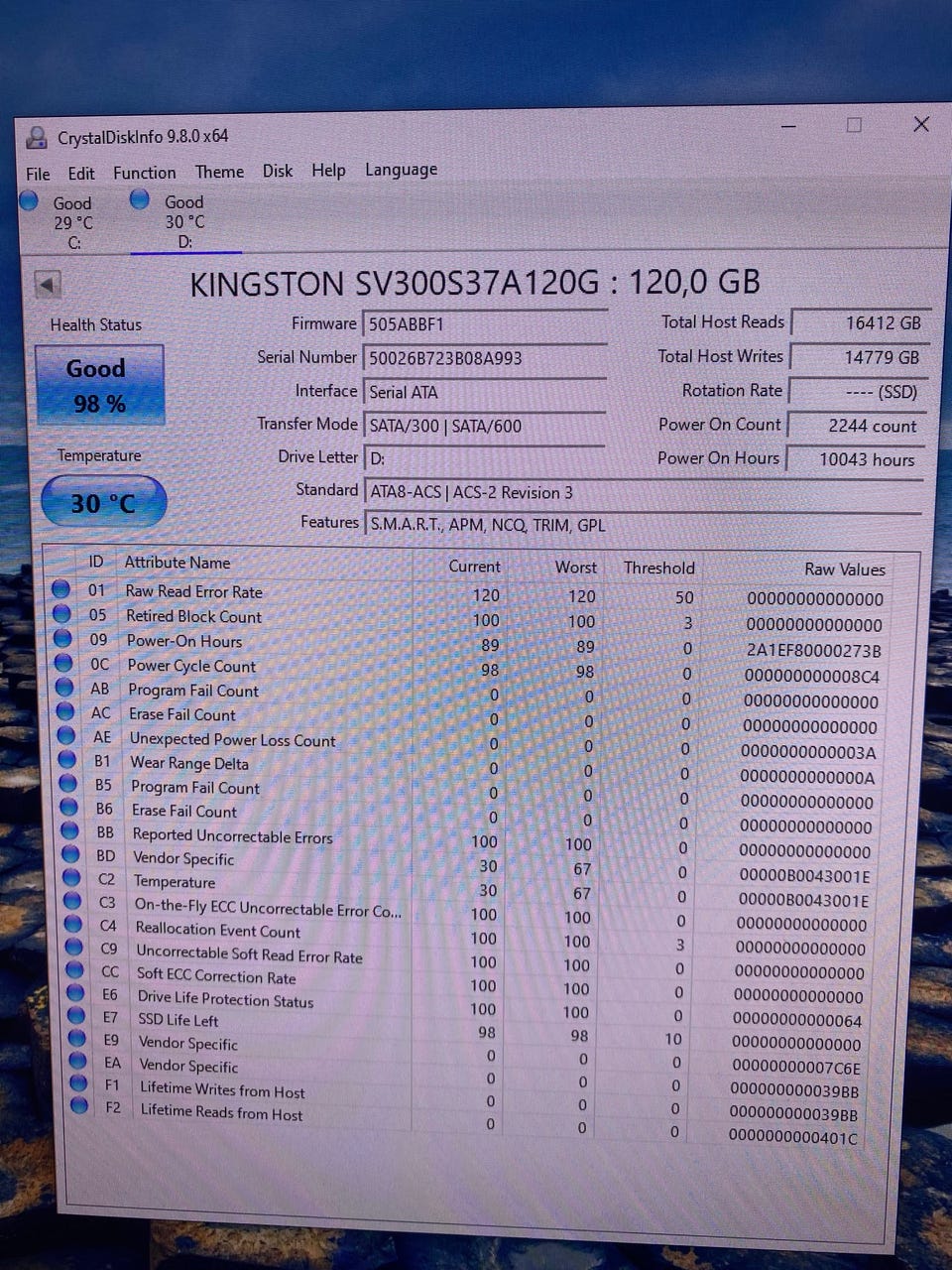Click status icon for Wear Range Delta

point(67,760)
